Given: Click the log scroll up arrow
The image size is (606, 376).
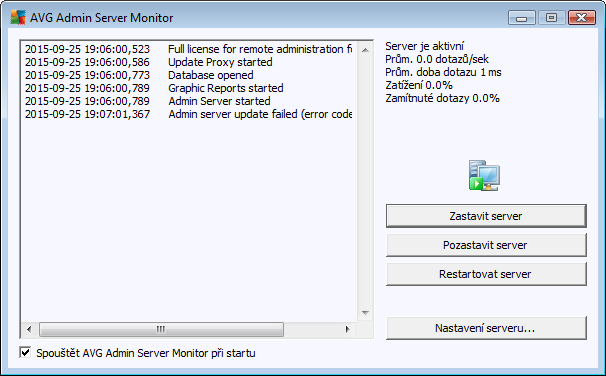Looking at the screenshot, I should [365, 50].
